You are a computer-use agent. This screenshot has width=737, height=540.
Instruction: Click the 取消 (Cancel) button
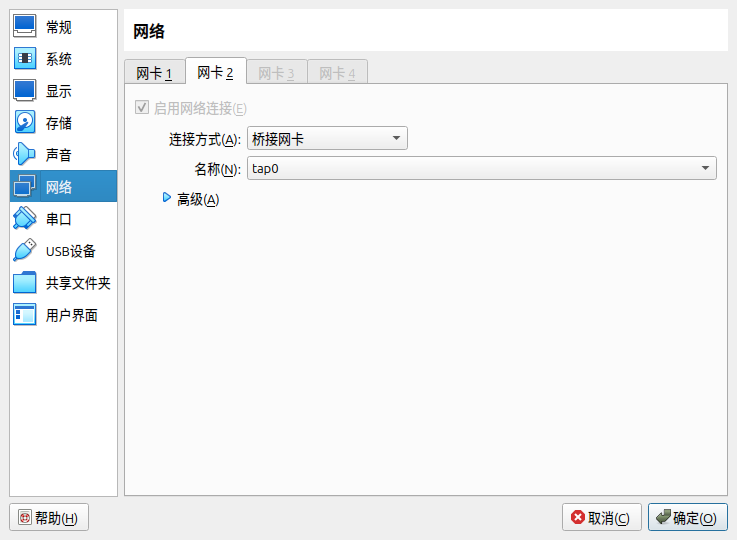pos(600,518)
